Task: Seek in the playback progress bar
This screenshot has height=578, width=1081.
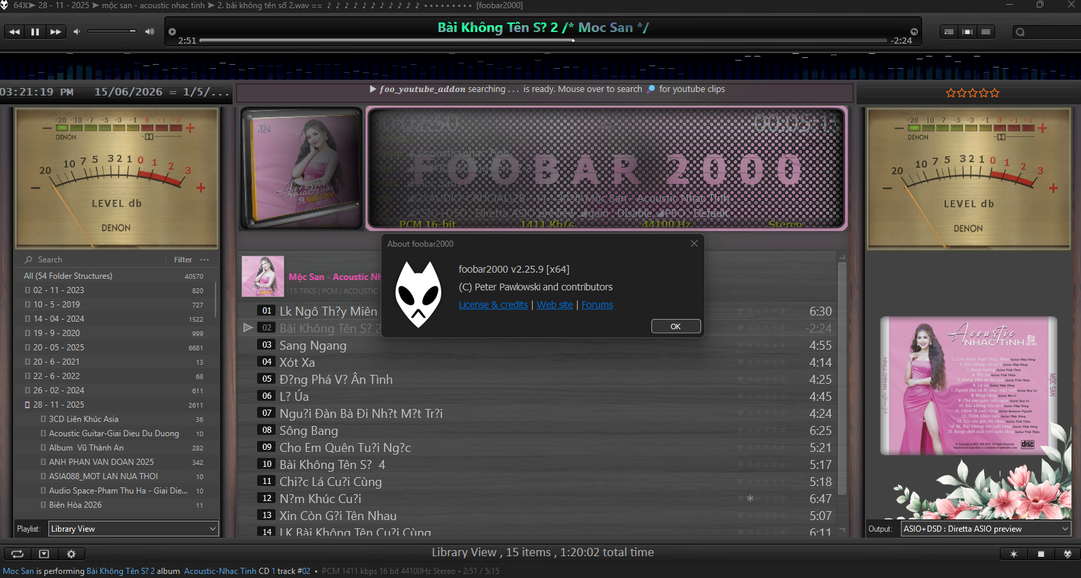Action: point(542,41)
